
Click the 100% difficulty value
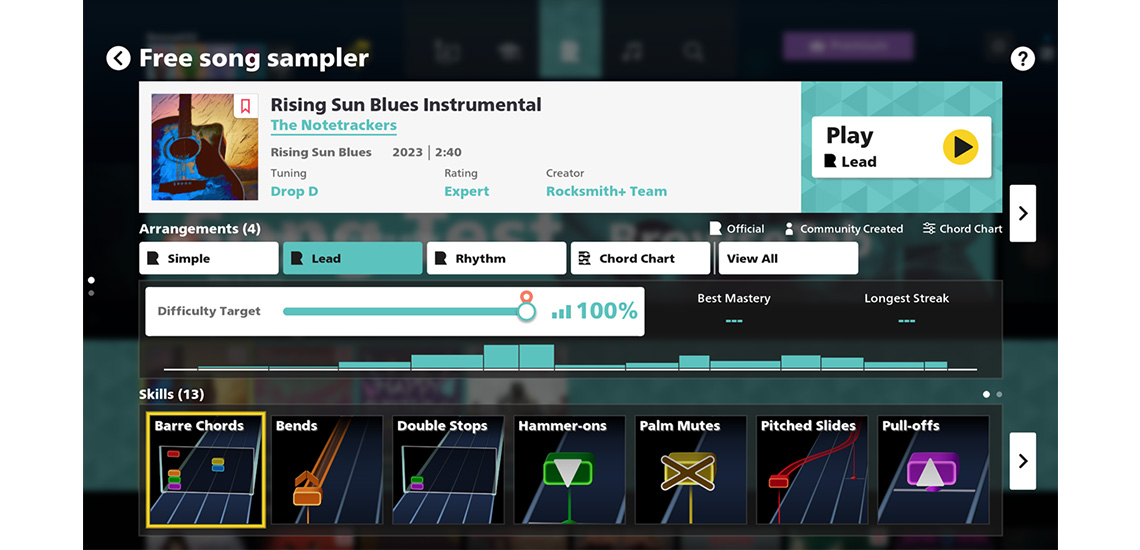pyautogui.click(x=607, y=311)
